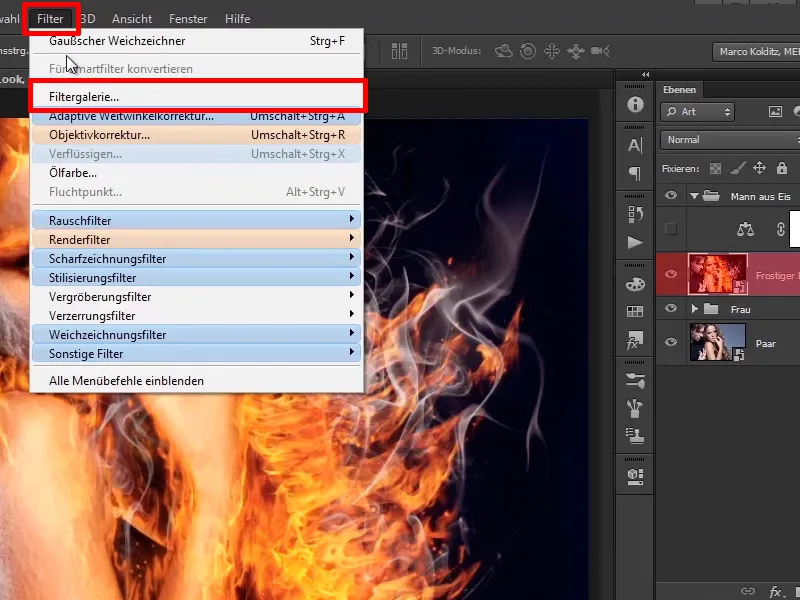This screenshot has width=800, height=600.
Task: Choose Adaptive Weitwinkelkorrektur menu entry
Action: click(x=196, y=116)
